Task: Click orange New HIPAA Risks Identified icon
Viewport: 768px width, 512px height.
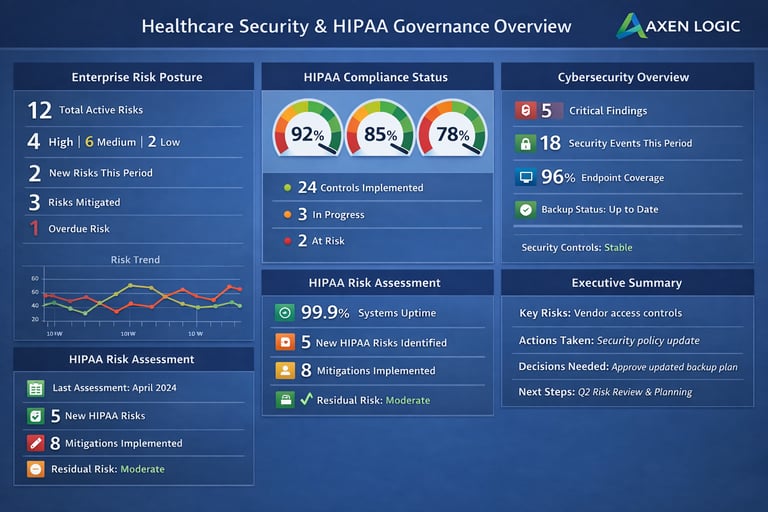Action: 285,341
